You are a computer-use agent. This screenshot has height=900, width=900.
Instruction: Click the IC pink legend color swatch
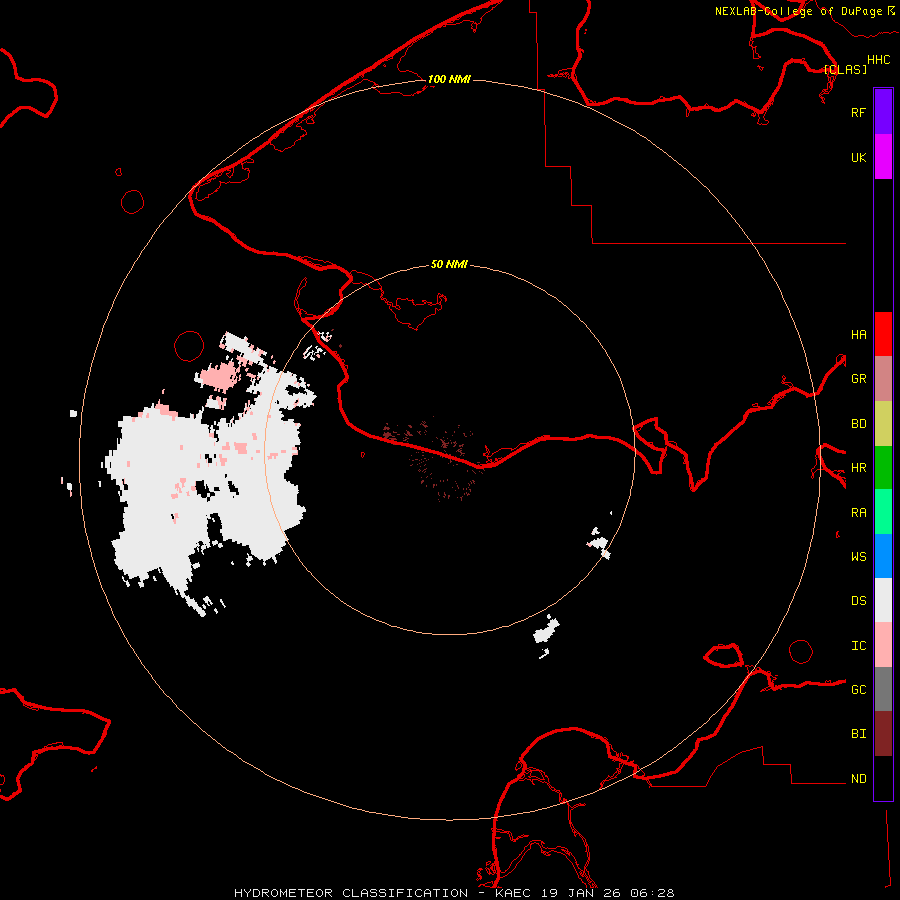coord(883,645)
